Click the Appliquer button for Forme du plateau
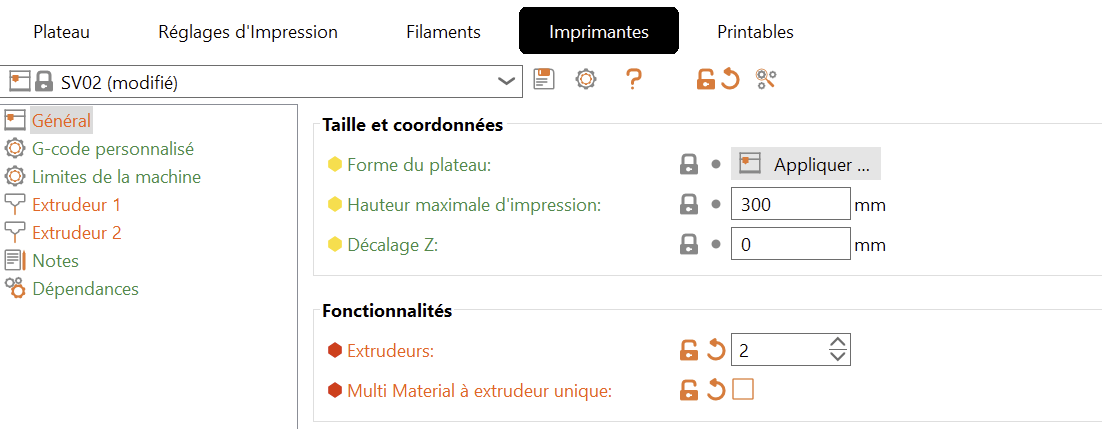This screenshot has height=429, width=1102. pos(806,164)
